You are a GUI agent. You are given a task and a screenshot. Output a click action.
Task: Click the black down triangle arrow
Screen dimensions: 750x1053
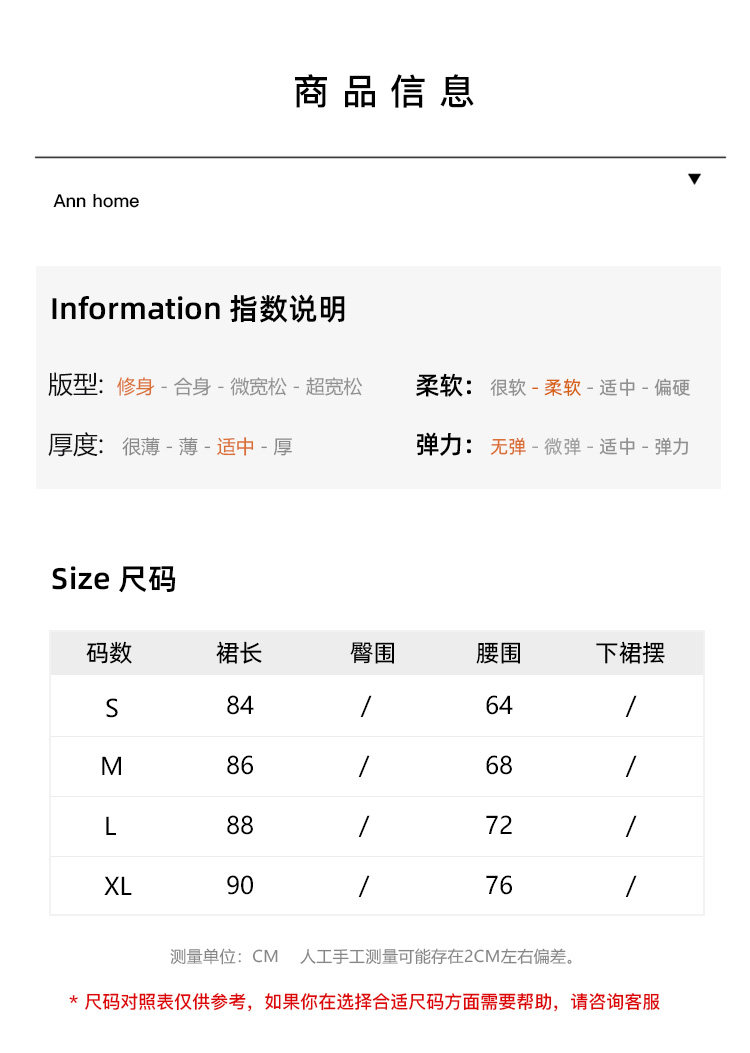(694, 179)
